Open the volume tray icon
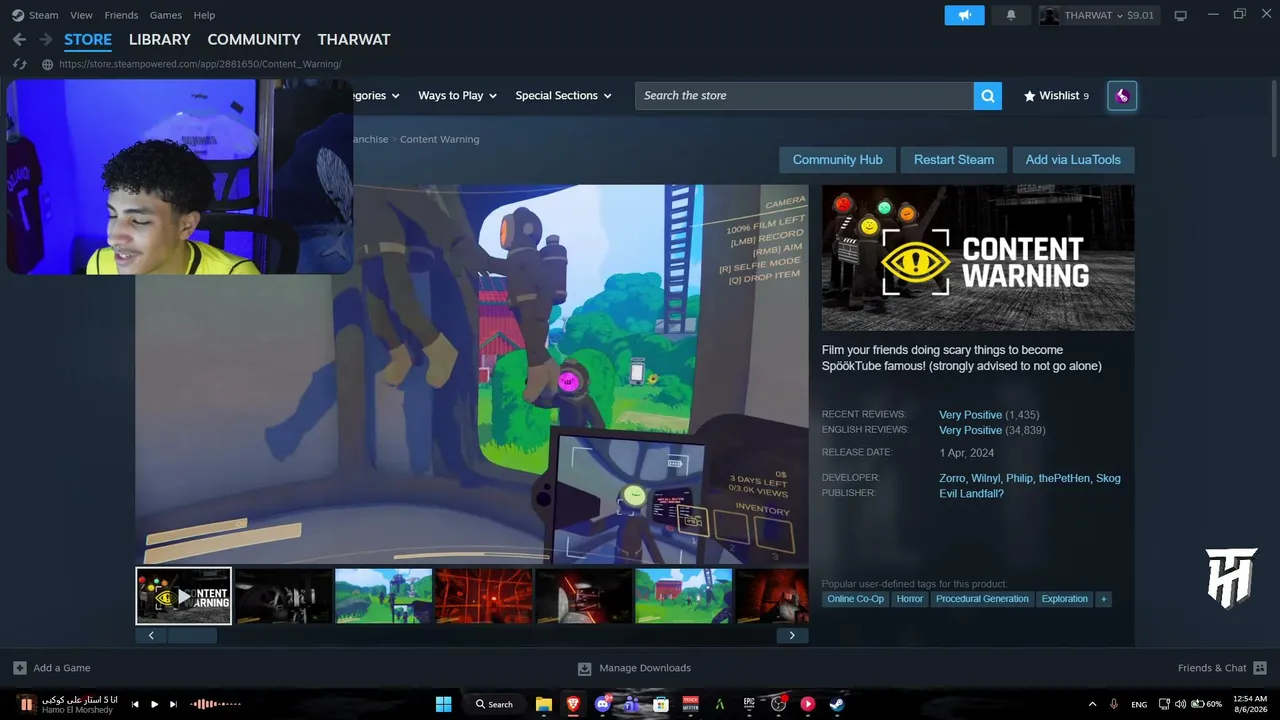 point(1180,704)
